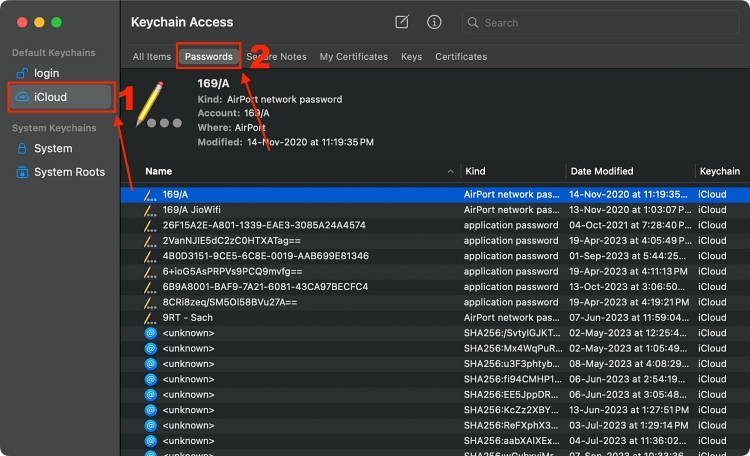Click kind cell SHA256:aabXAIXEx...

point(511,441)
